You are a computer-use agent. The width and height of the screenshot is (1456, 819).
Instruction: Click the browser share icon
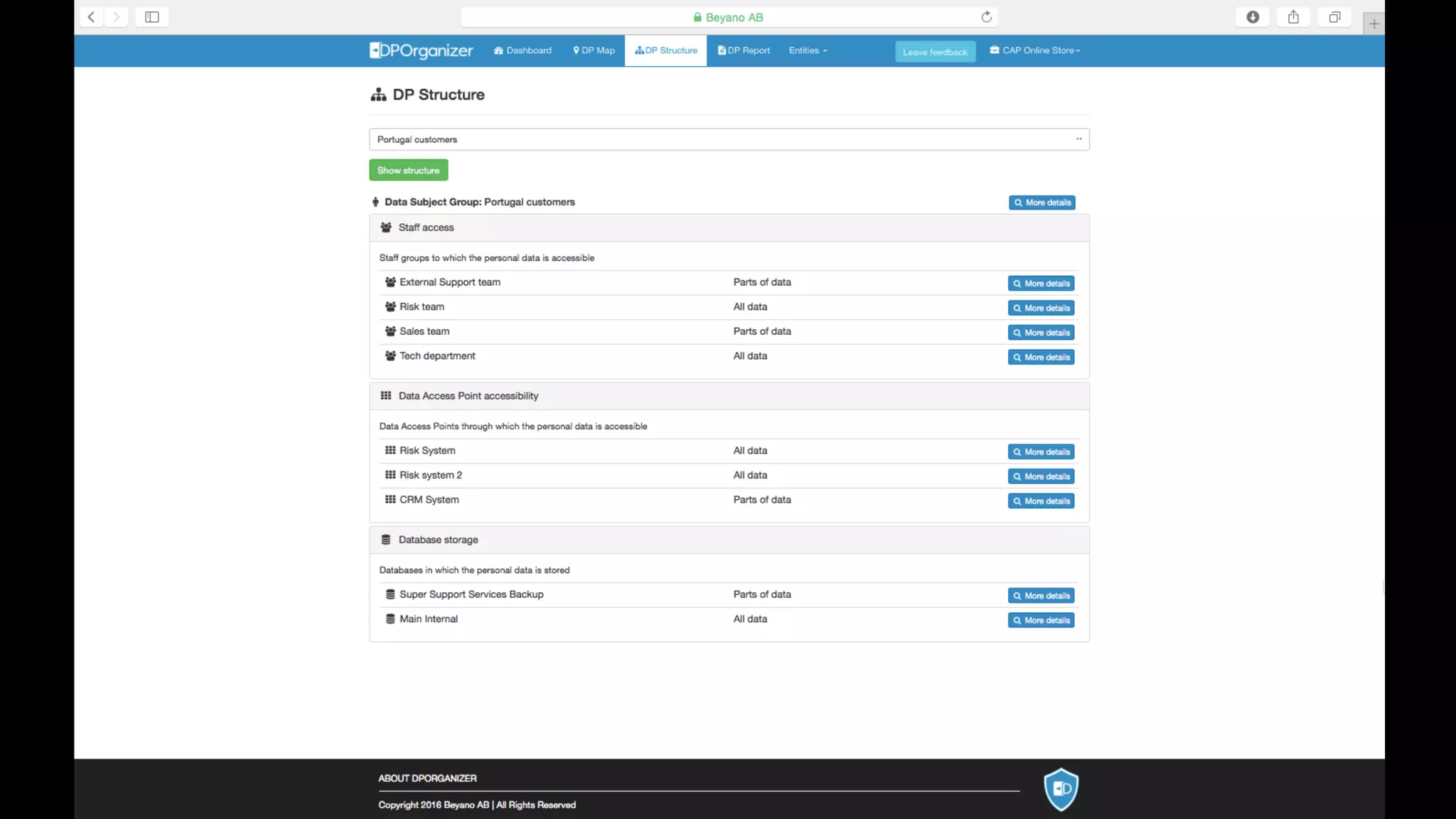pos(1293,17)
